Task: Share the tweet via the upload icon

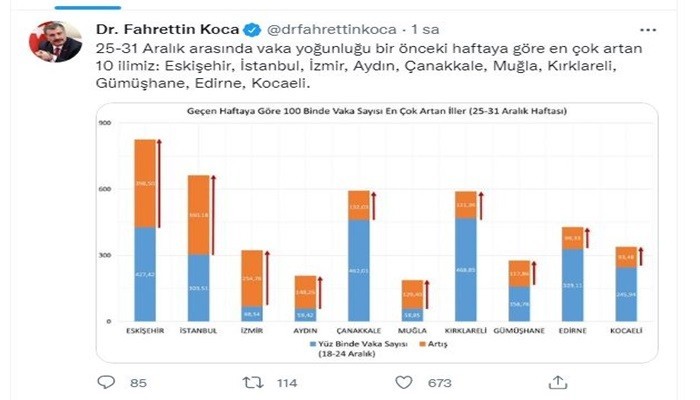Action: pyautogui.click(x=558, y=382)
